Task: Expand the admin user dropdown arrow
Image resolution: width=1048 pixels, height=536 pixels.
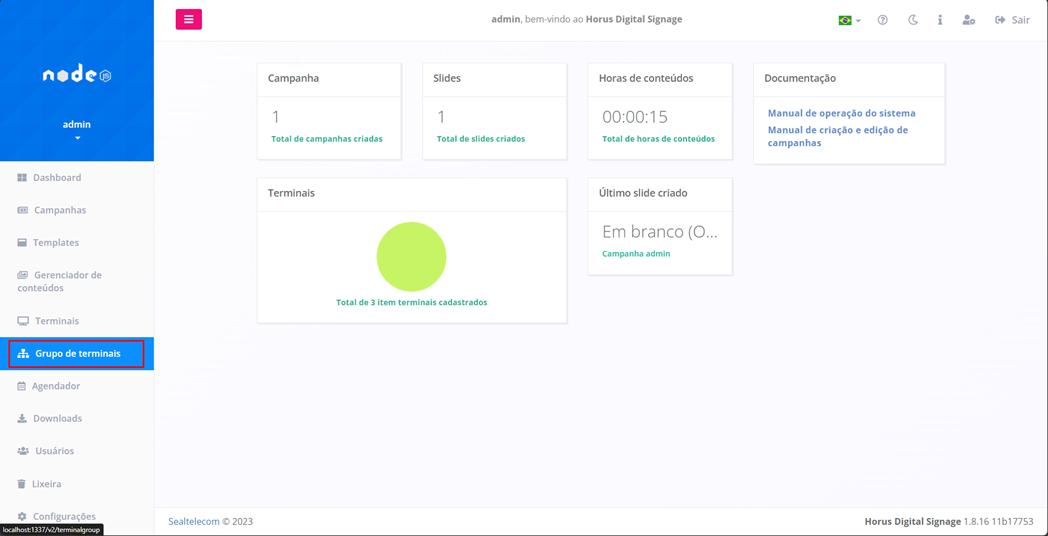Action: (77, 138)
